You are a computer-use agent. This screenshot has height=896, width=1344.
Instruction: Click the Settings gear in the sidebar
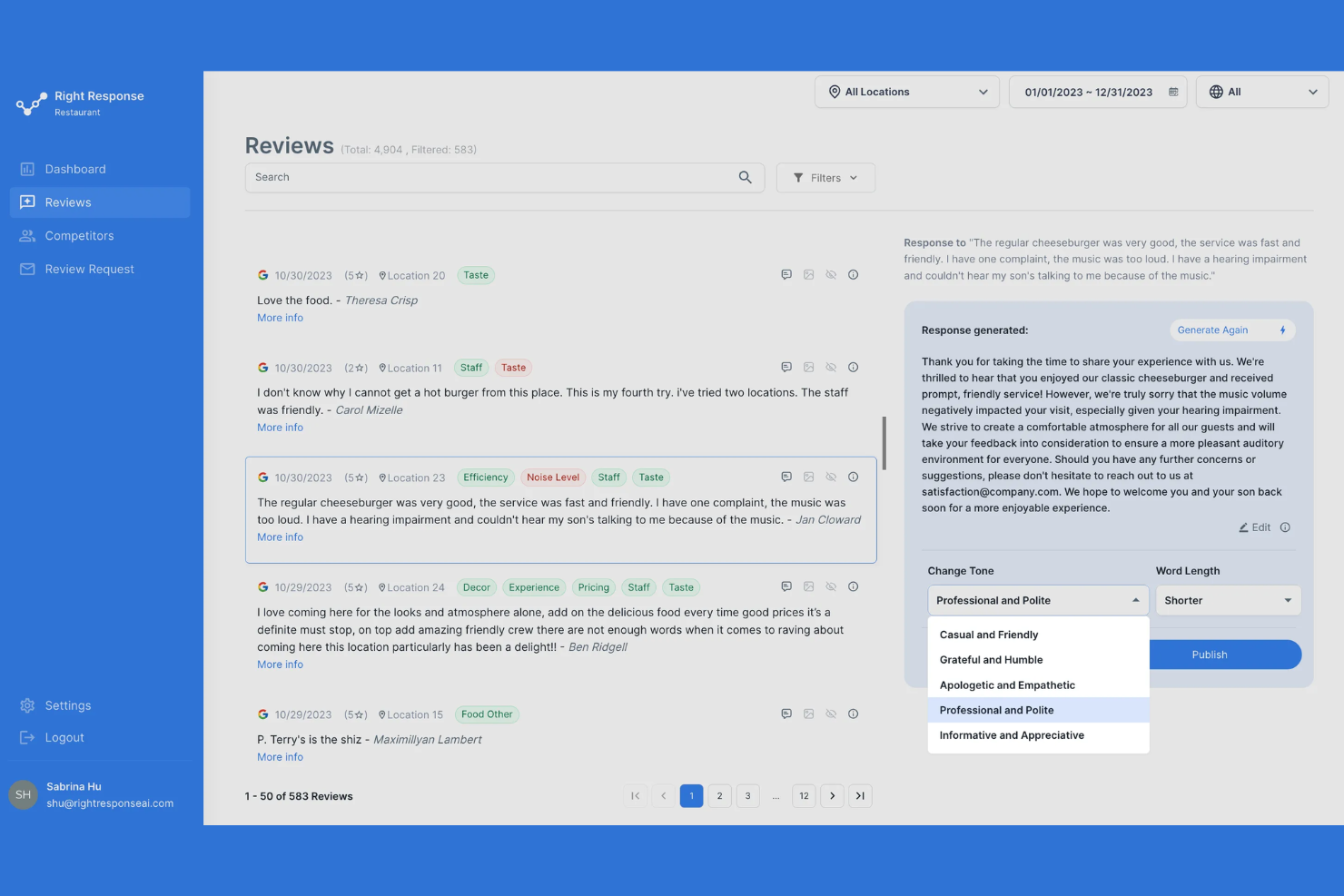(x=26, y=705)
